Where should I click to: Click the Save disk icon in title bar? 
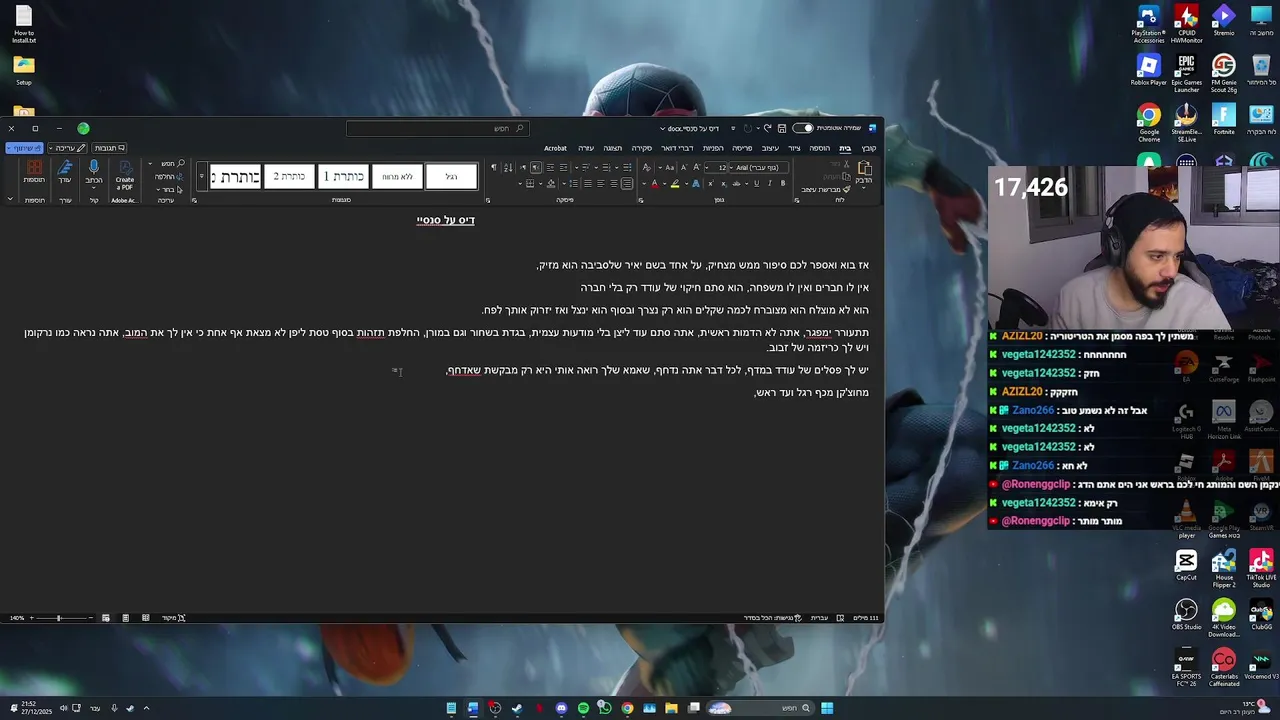(782, 128)
